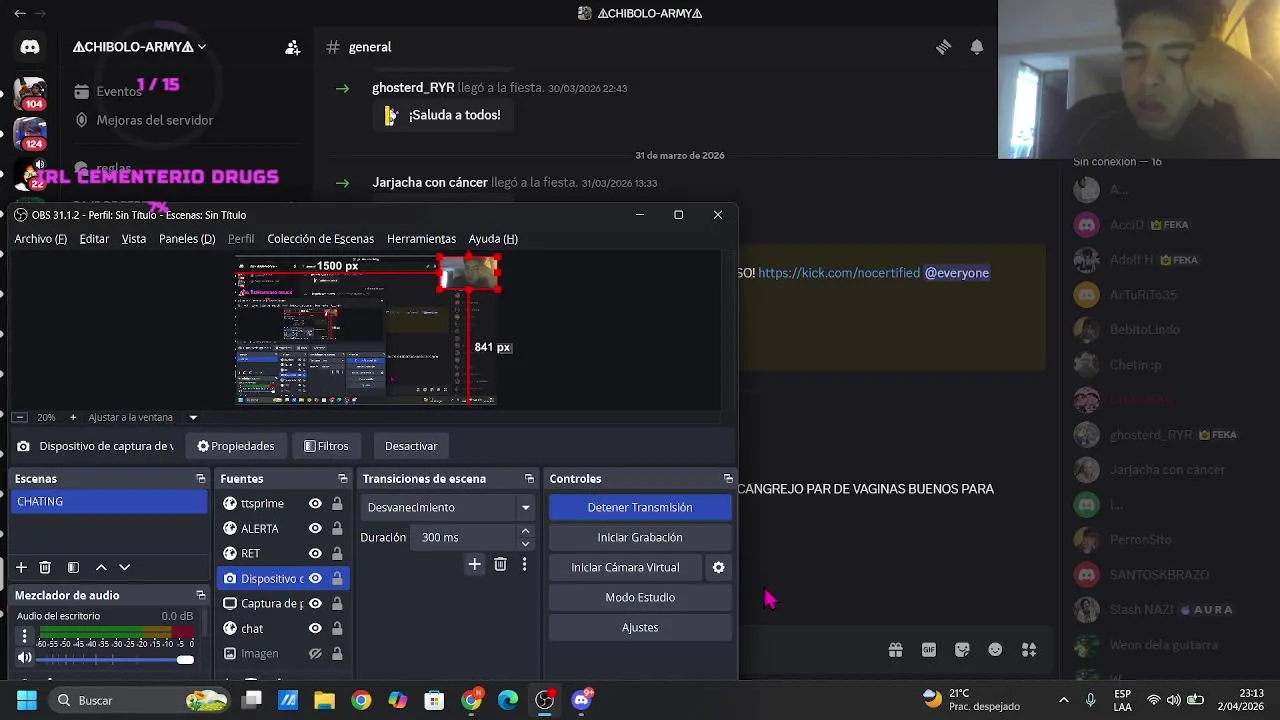Image resolution: width=1280 pixels, height=720 pixels.
Task: Toggle lock on ttsprime source
Action: point(337,503)
